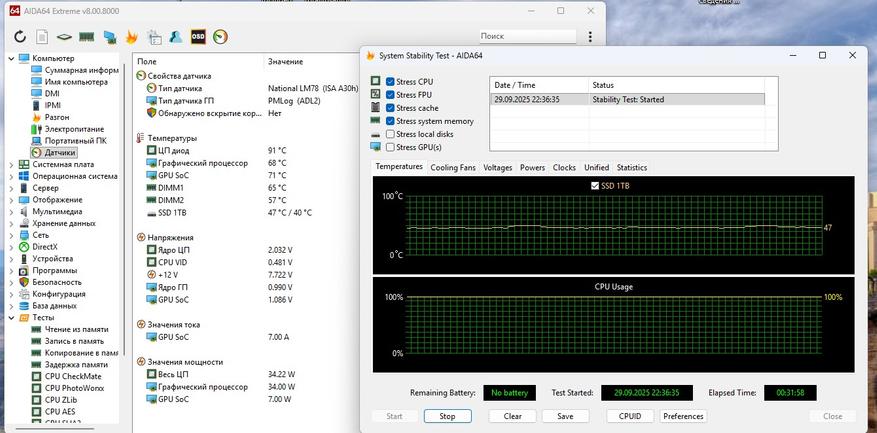Image resolution: width=877 pixels, height=433 pixels.
Task: Click the memory module toolbar icon
Action: 86,37
